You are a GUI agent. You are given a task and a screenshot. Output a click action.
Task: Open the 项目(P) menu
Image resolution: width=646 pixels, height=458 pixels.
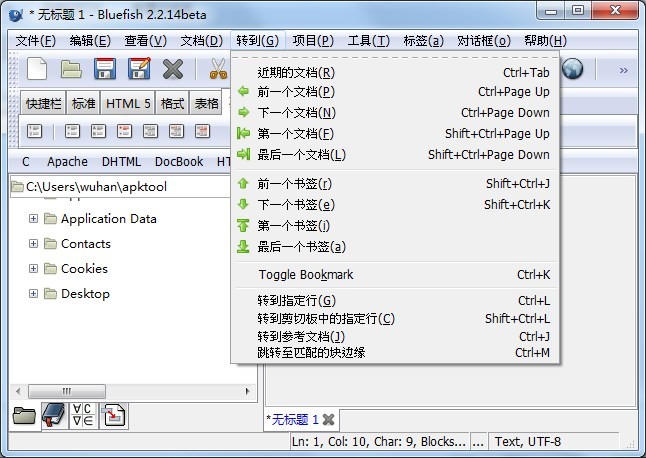pyautogui.click(x=313, y=41)
